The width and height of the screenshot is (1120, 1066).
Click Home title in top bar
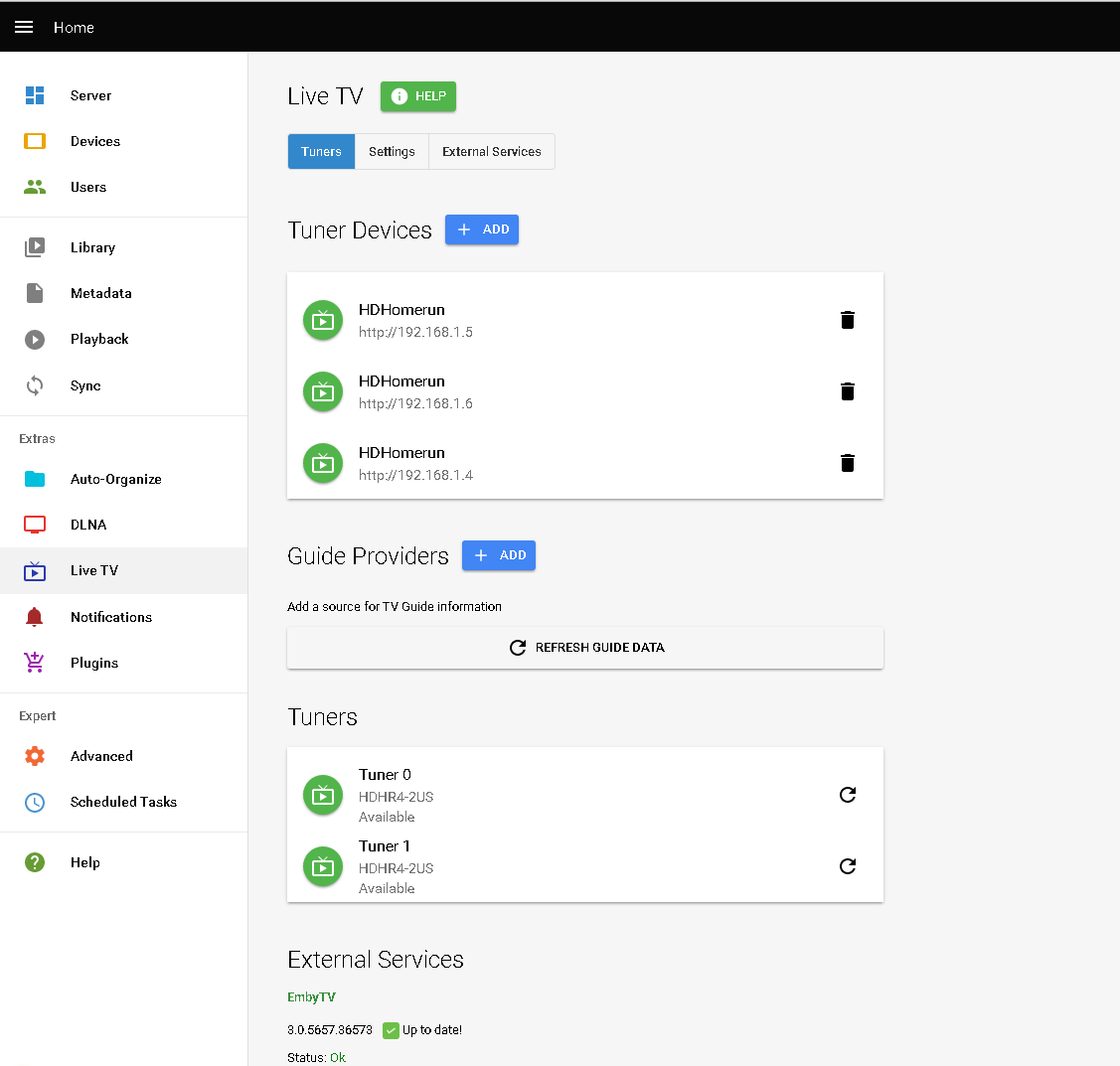point(75,27)
